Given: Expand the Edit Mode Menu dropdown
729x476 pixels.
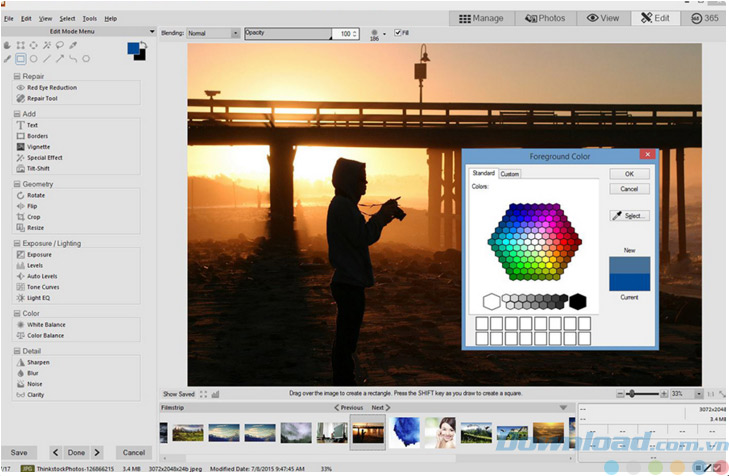Looking at the screenshot, I should 150,32.
